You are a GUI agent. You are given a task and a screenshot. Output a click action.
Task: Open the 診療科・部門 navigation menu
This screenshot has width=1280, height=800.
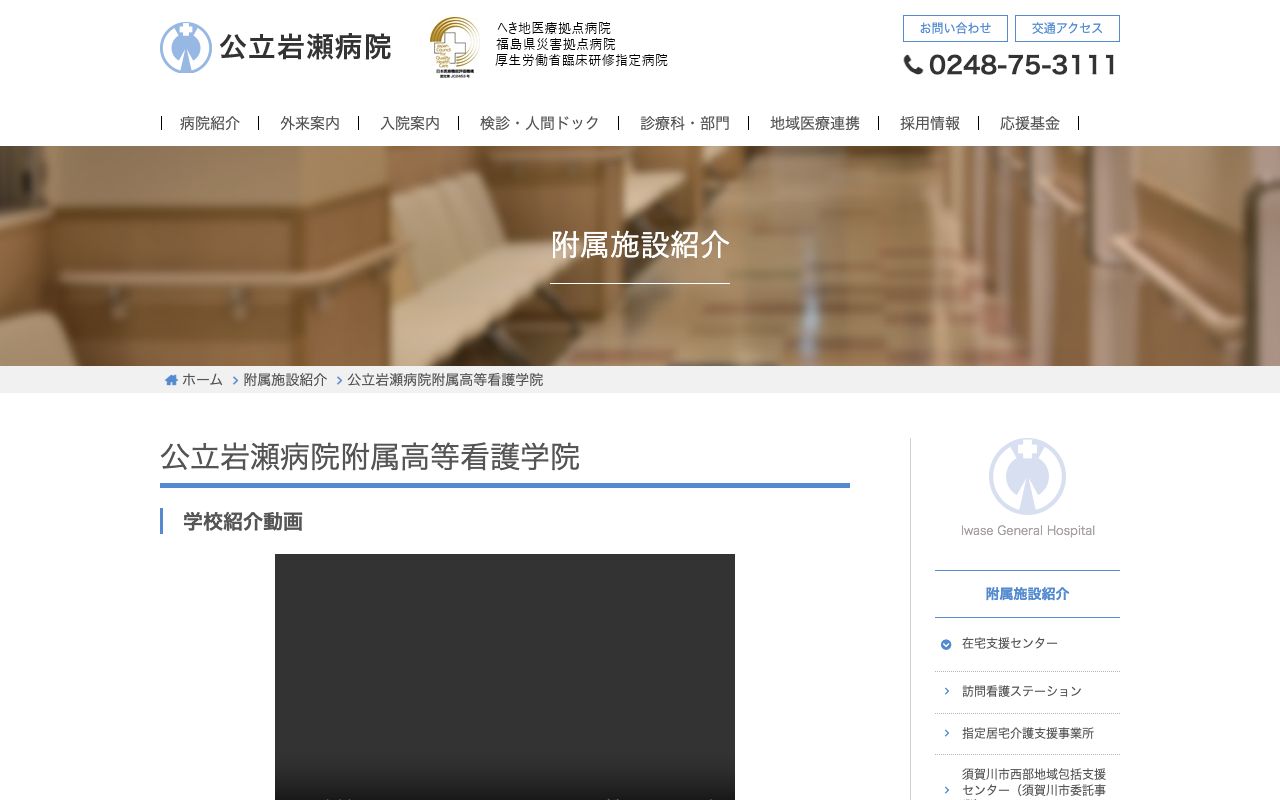(684, 123)
